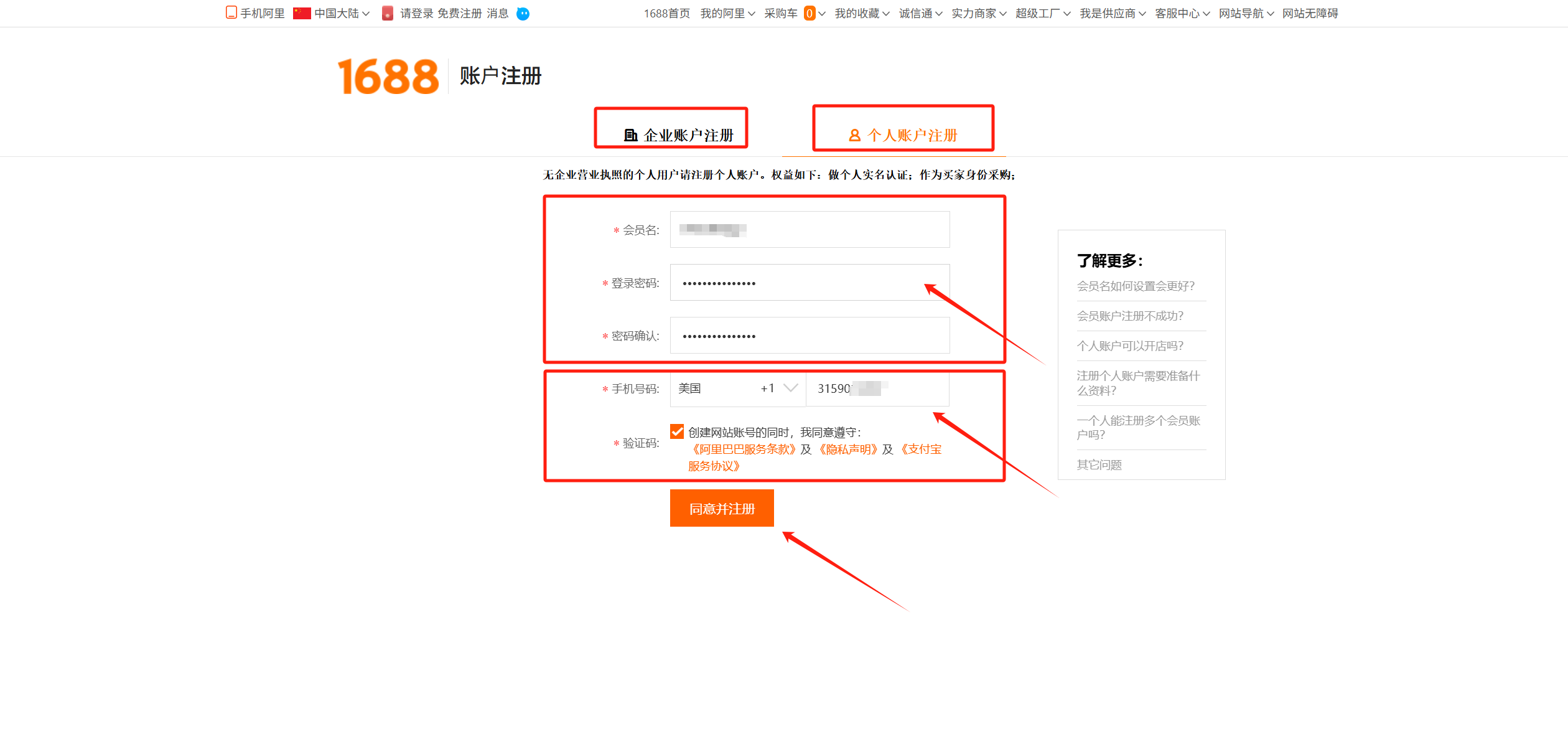Switch to the 企业账户注册 tab
This screenshot has height=734, width=1568.
pos(678,135)
